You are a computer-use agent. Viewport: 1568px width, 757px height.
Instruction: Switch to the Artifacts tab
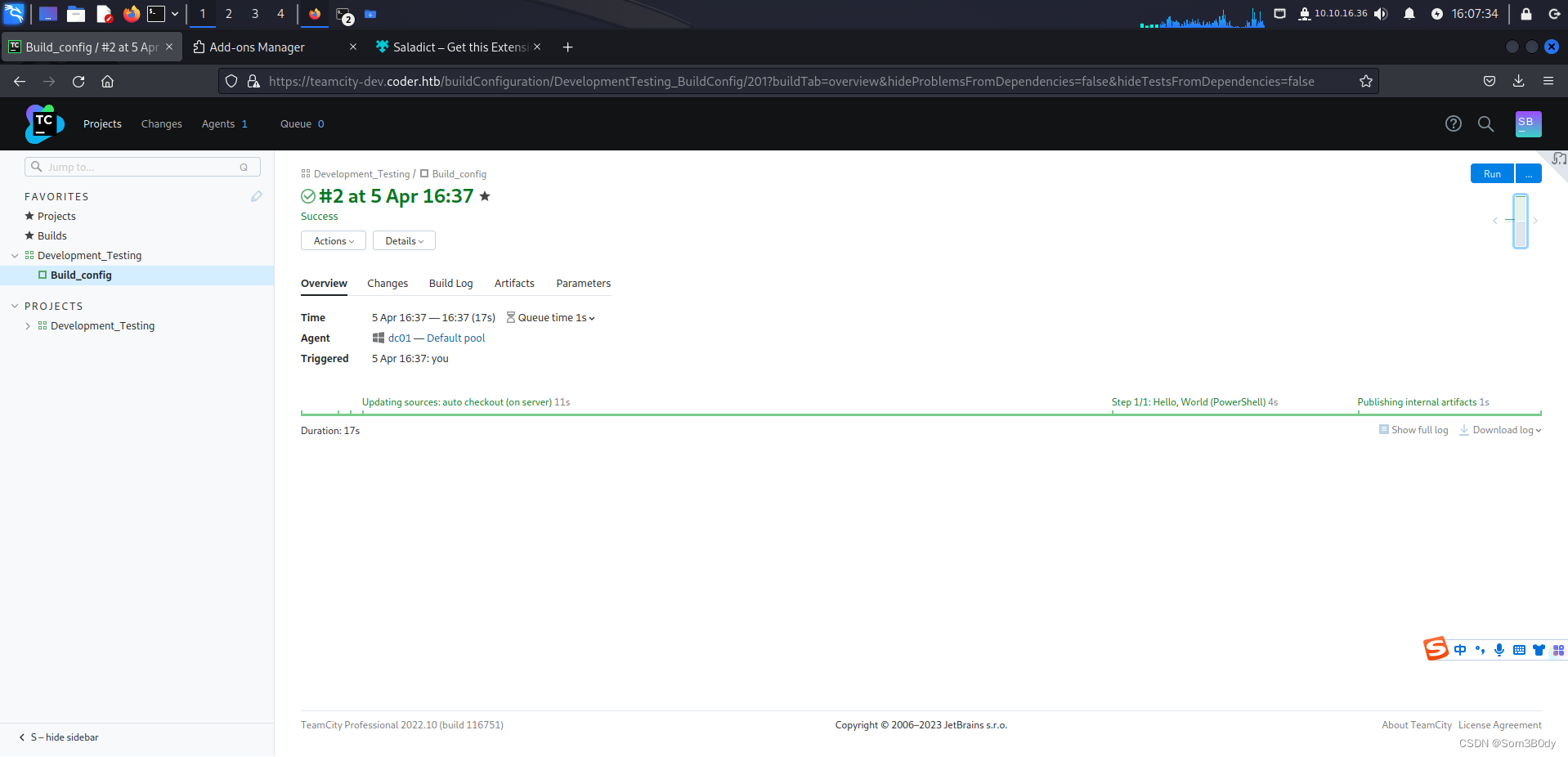point(514,283)
